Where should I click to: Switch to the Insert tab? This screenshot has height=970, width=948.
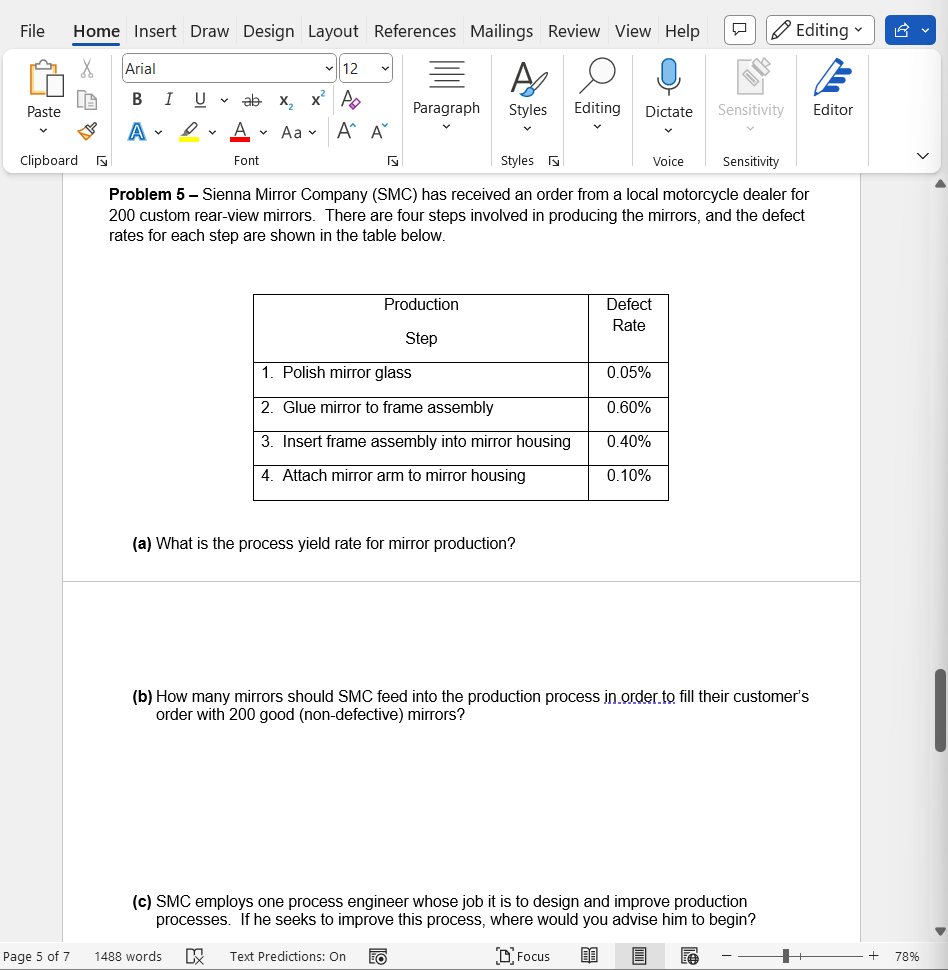click(x=155, y=31)
